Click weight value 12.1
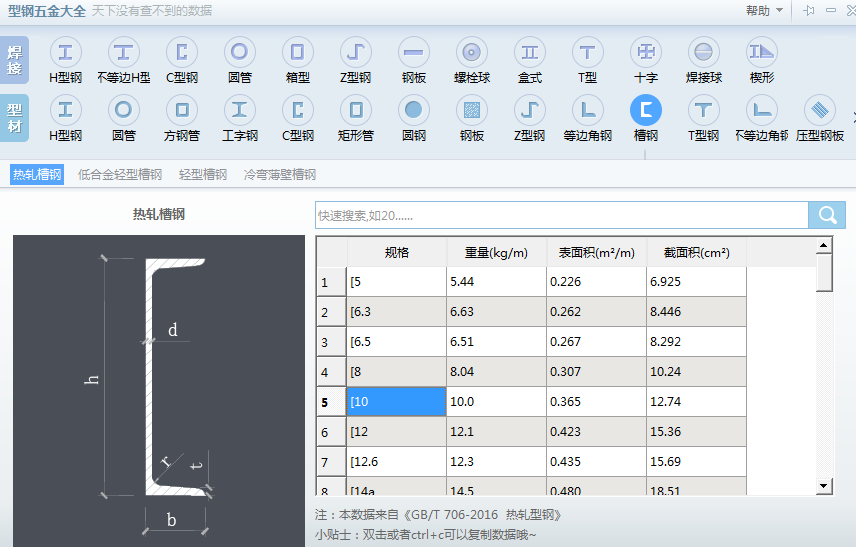The height and width of the screenshot is (547, 856). 496,432
